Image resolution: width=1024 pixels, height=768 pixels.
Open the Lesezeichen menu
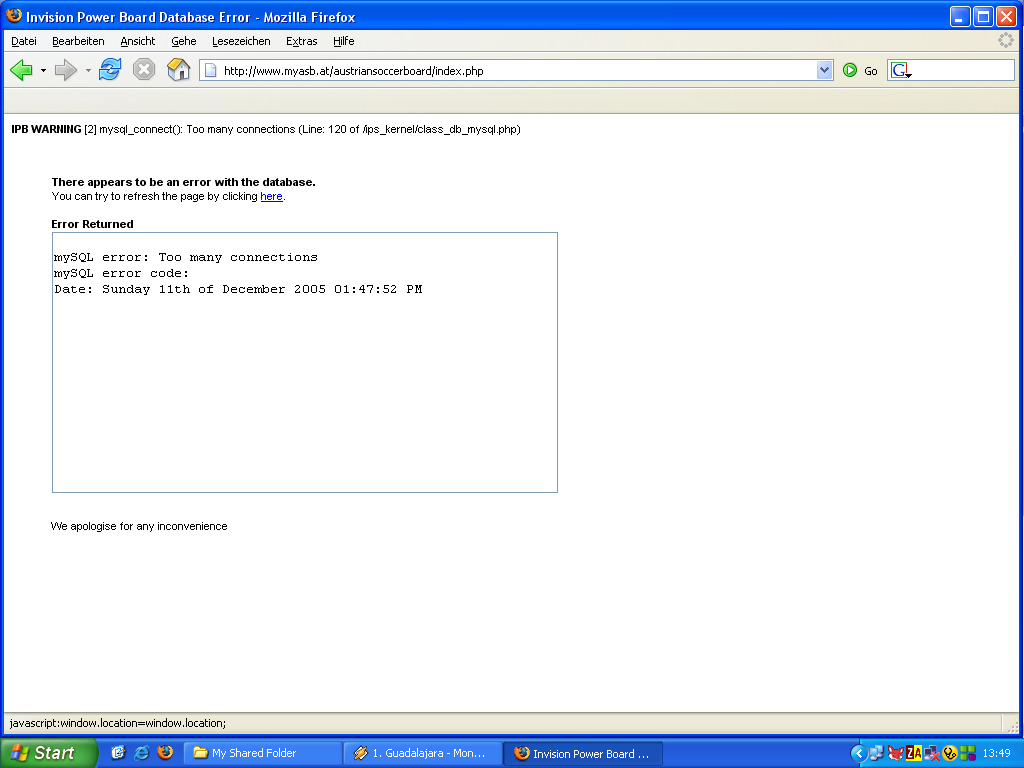pos(241,41)
